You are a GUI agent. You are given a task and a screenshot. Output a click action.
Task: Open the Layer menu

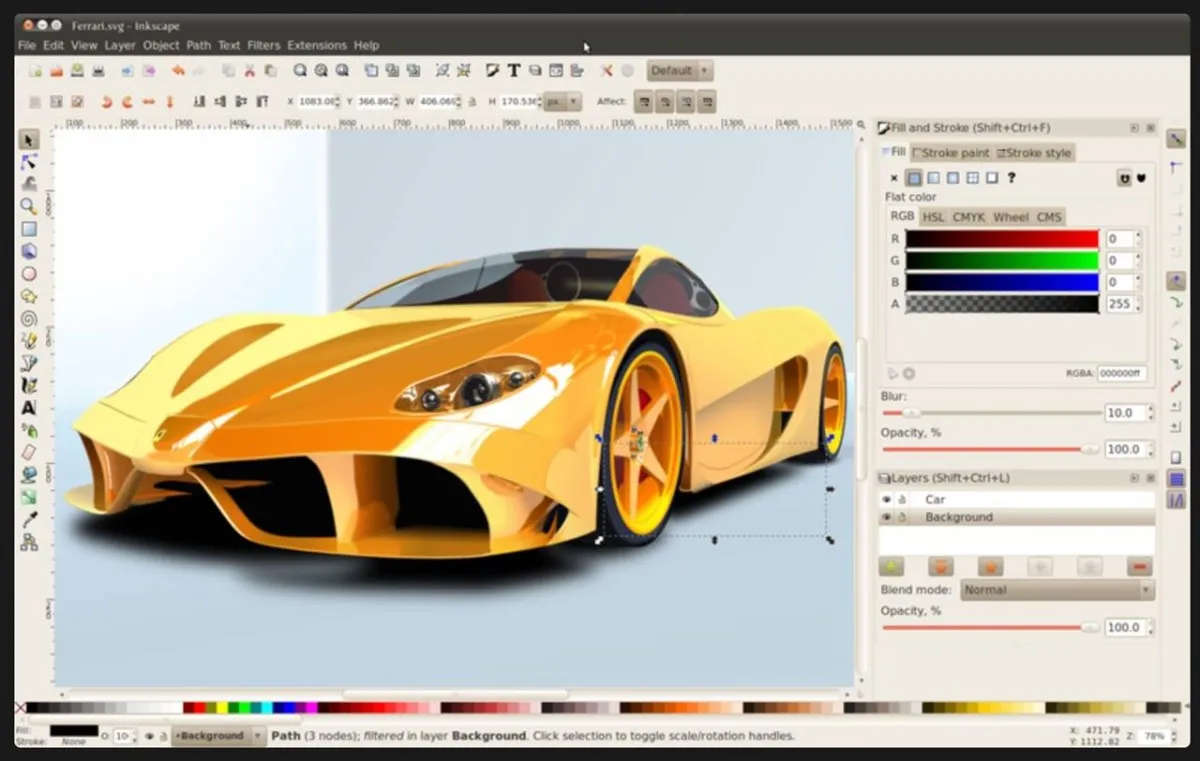(x=120, y=45)
